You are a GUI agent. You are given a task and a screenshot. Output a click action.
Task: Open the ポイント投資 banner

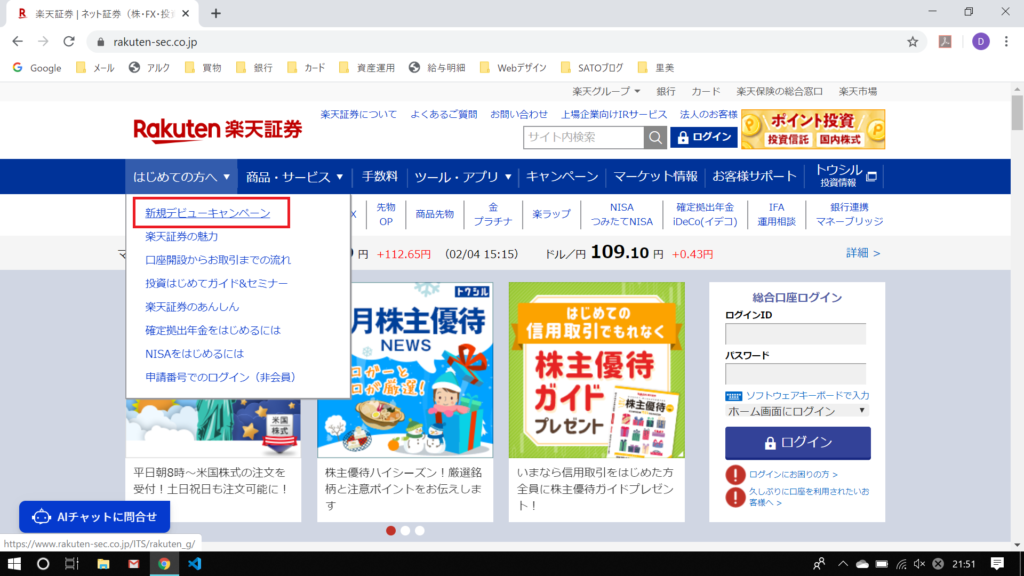[x=813, y=129]
